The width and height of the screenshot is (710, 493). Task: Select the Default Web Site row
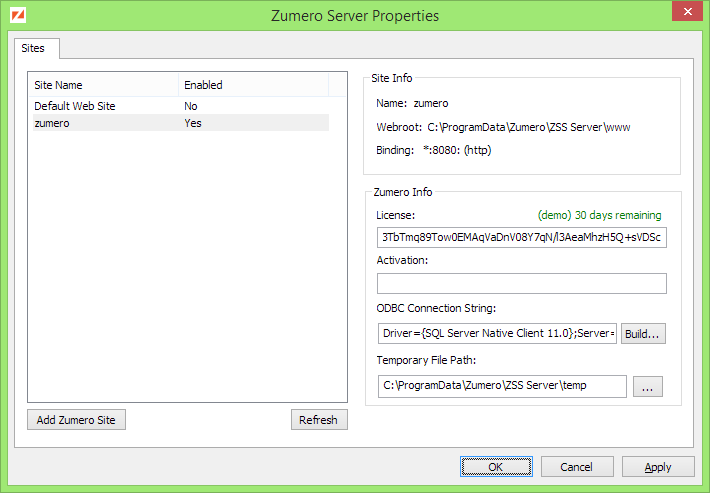[x=75, y=105]
